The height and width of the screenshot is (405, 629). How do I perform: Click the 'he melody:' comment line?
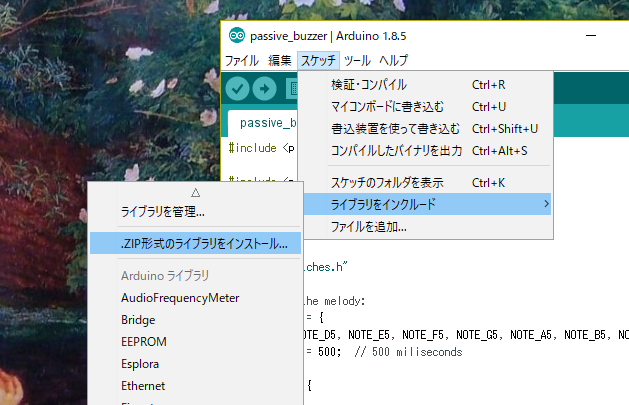coord(335,301)
